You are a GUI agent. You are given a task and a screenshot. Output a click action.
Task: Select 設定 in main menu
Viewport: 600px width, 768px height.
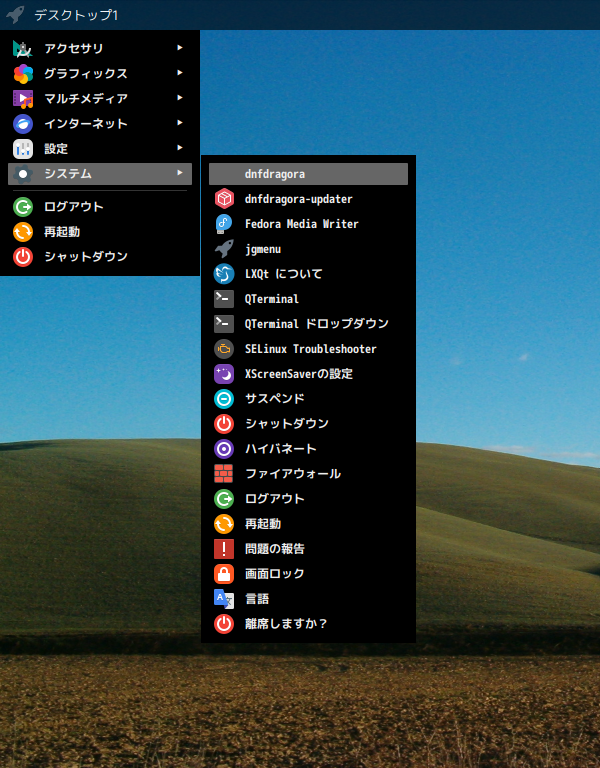(x=100, y=148)
